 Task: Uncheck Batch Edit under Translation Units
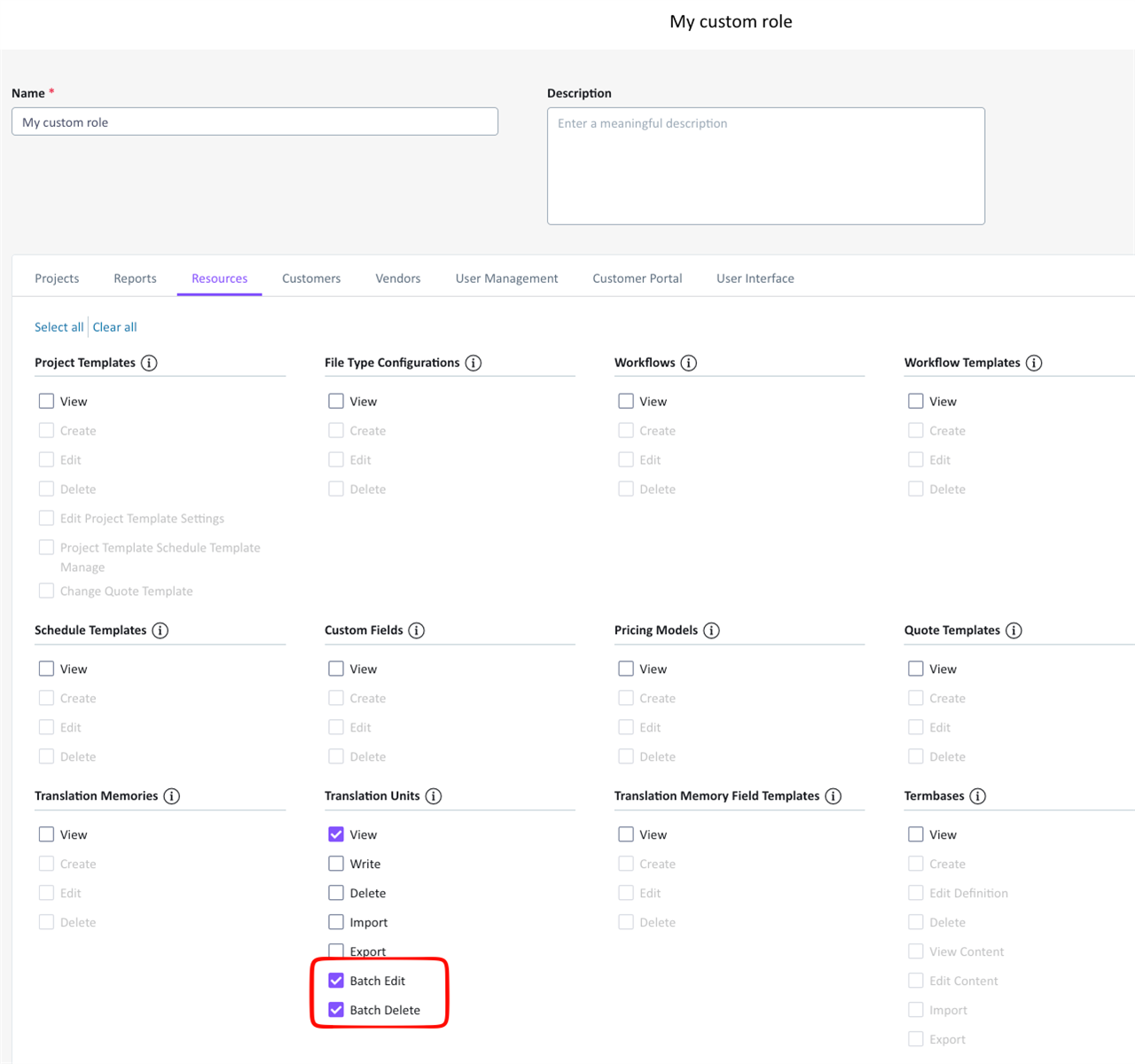[336, 981]
